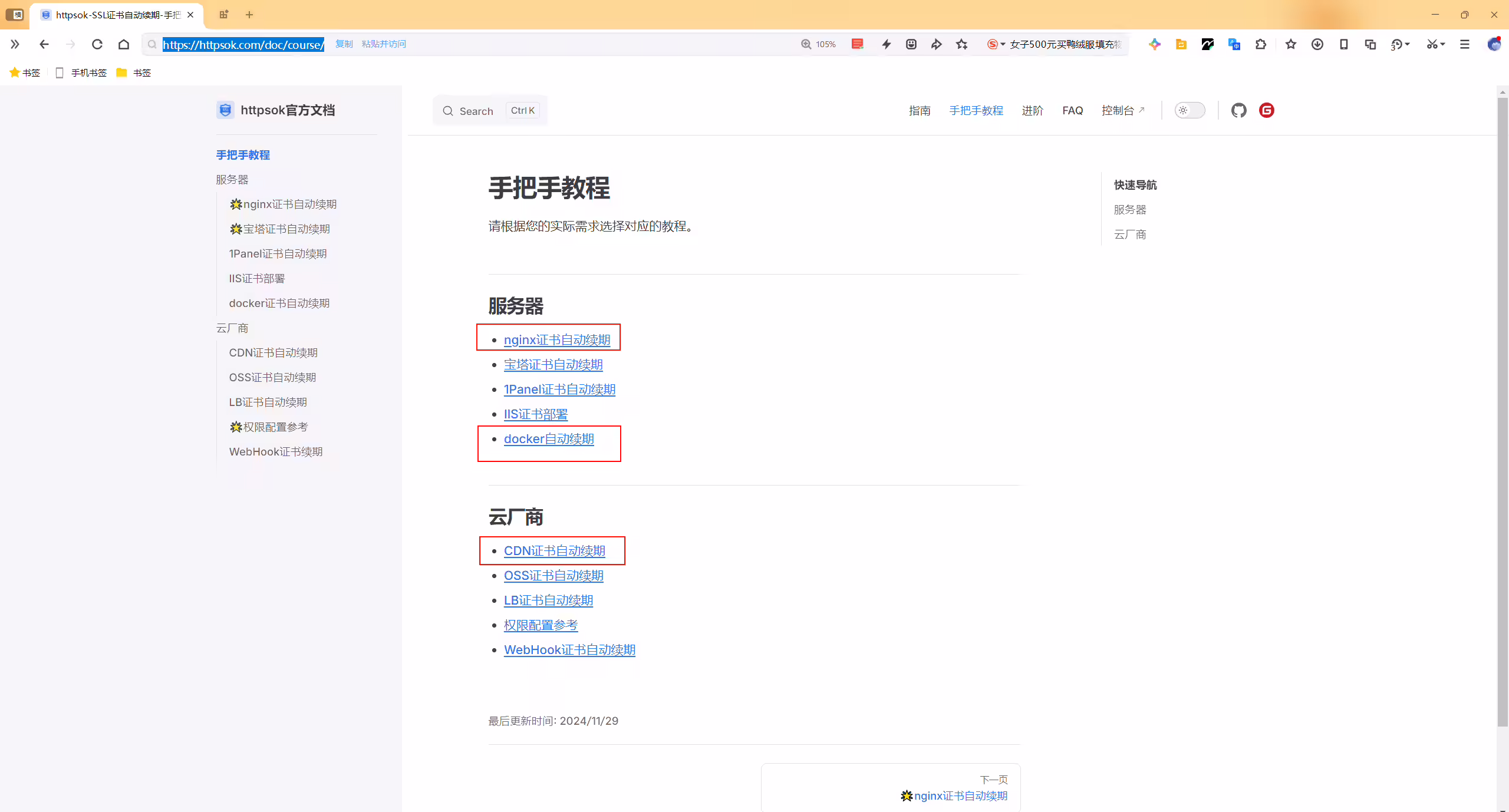Open the 进阶 navigation item
Screen dimensions: 1509x812
1032,110
